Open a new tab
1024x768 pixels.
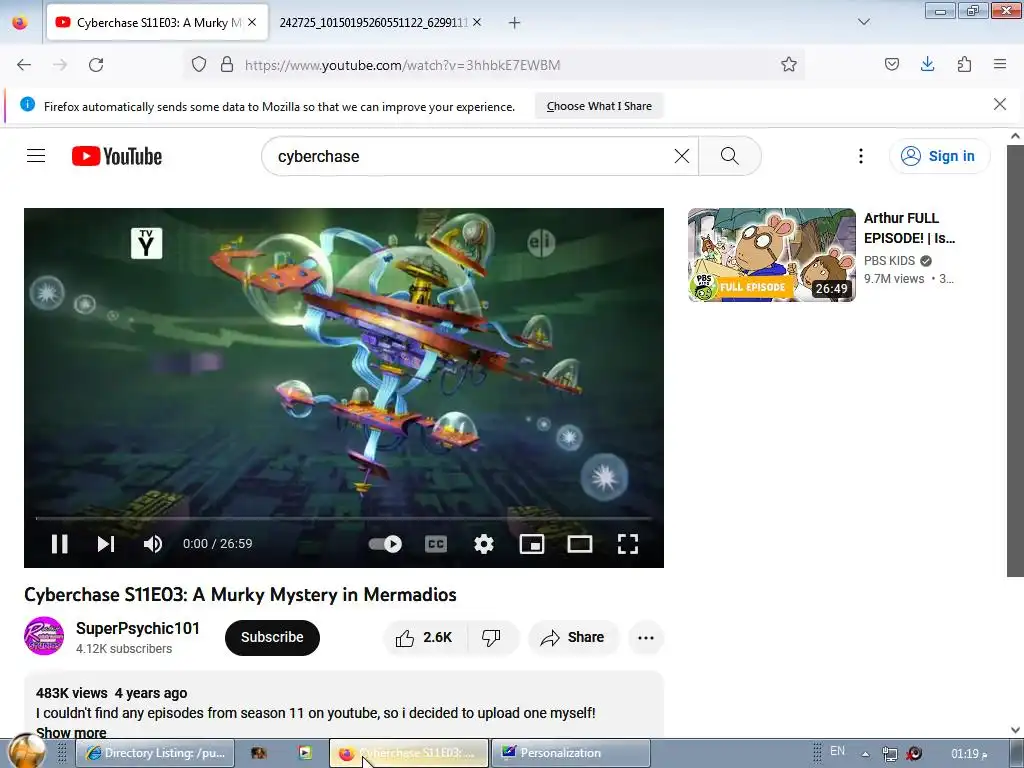point(515,23)
